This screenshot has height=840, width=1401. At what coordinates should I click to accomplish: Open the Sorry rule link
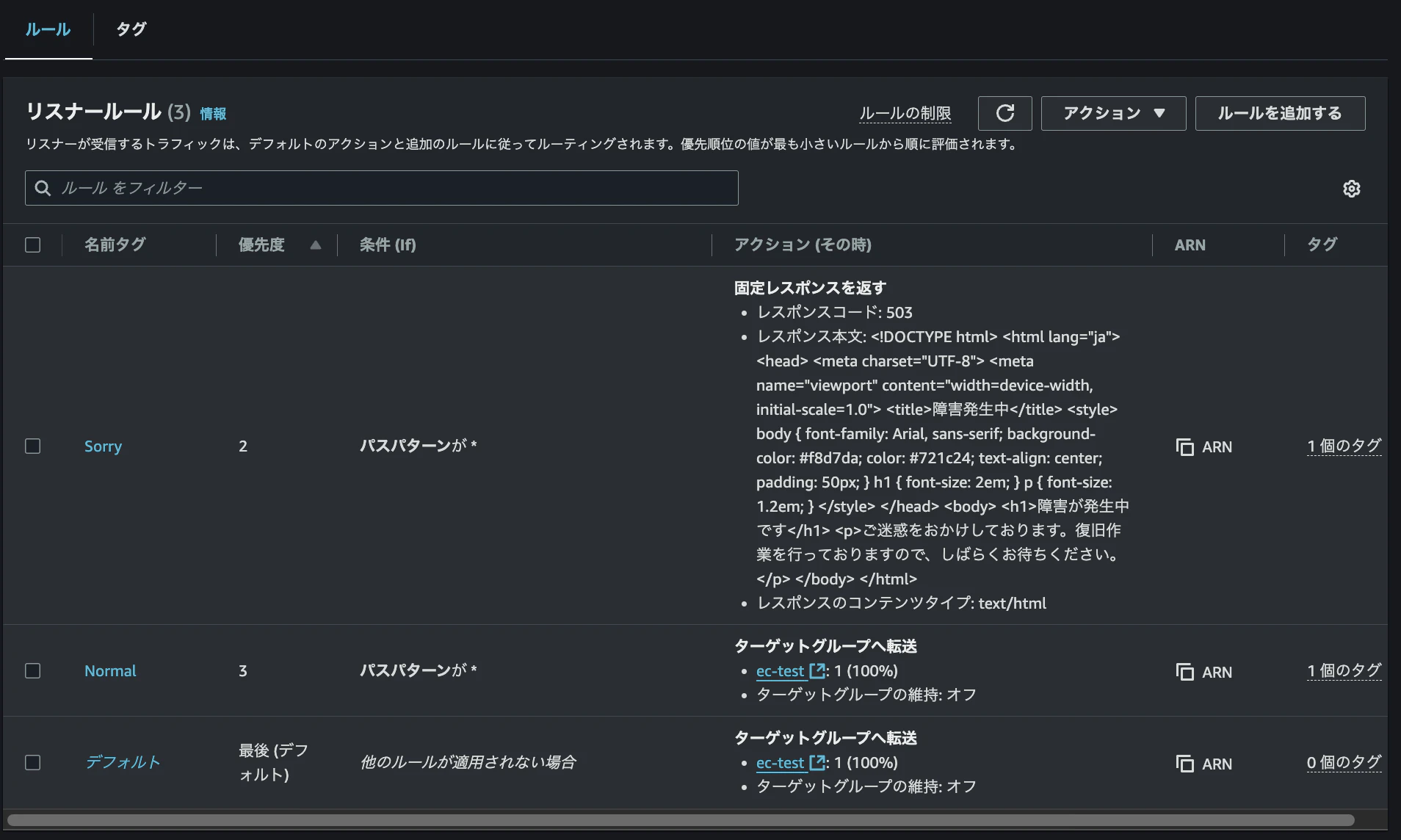click(x=103, y=446)
